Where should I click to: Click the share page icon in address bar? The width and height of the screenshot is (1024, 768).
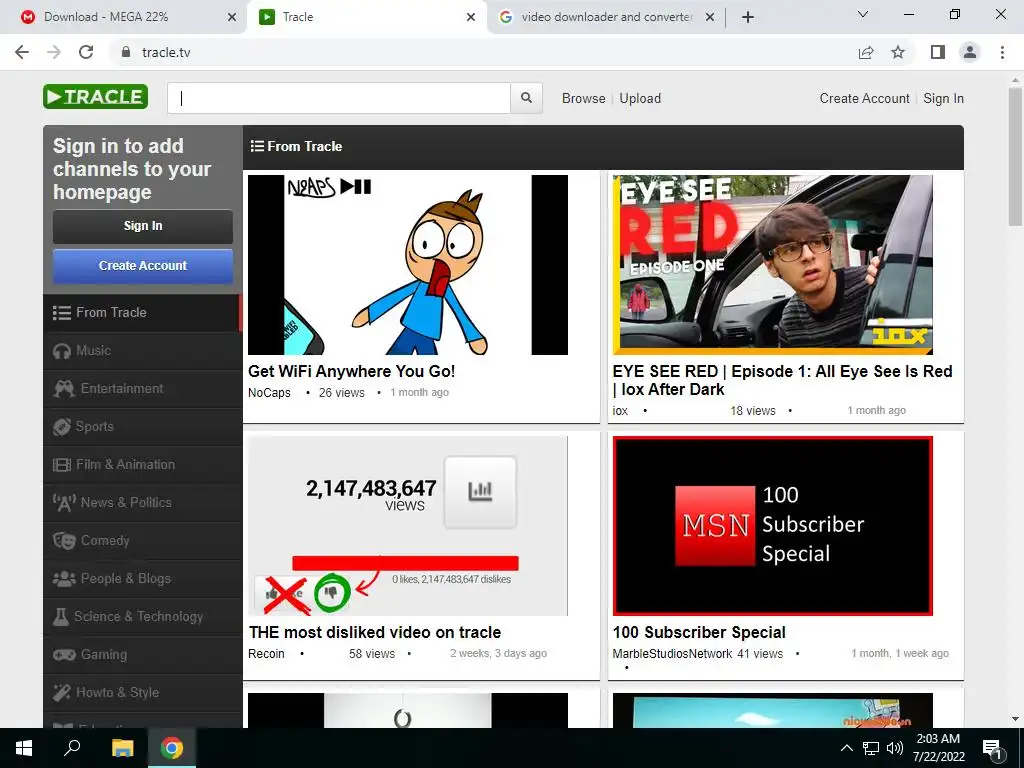click(x=866, y=52)
